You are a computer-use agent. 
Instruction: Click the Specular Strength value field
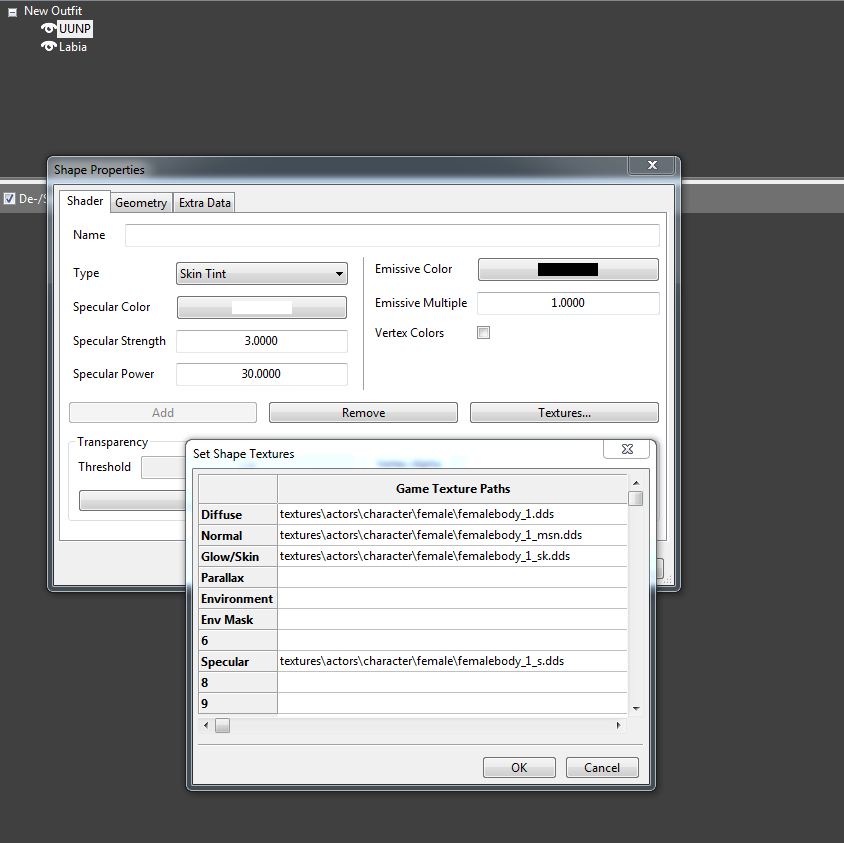pyautogui.click(x=262, y=341)
